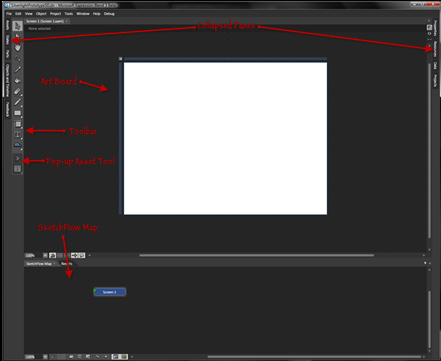Toggle artboard rendering effects button
441x361 pixels.
(52, 255)
